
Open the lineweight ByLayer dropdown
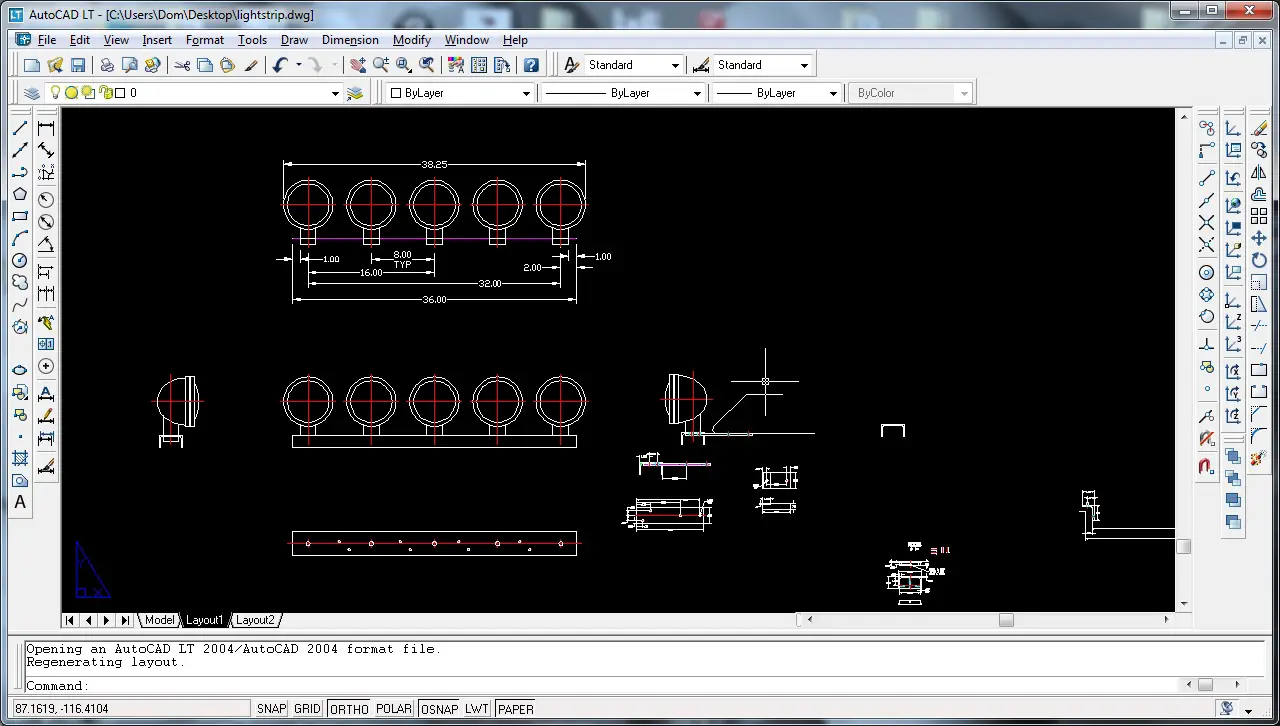click(x=832, y=93)
